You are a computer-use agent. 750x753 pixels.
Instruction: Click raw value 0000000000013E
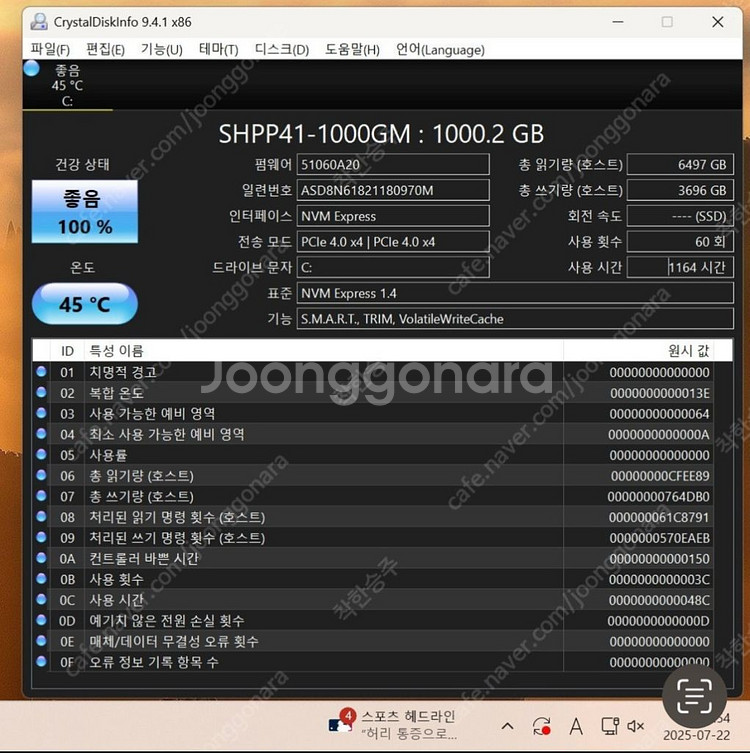tap(660, 393)
